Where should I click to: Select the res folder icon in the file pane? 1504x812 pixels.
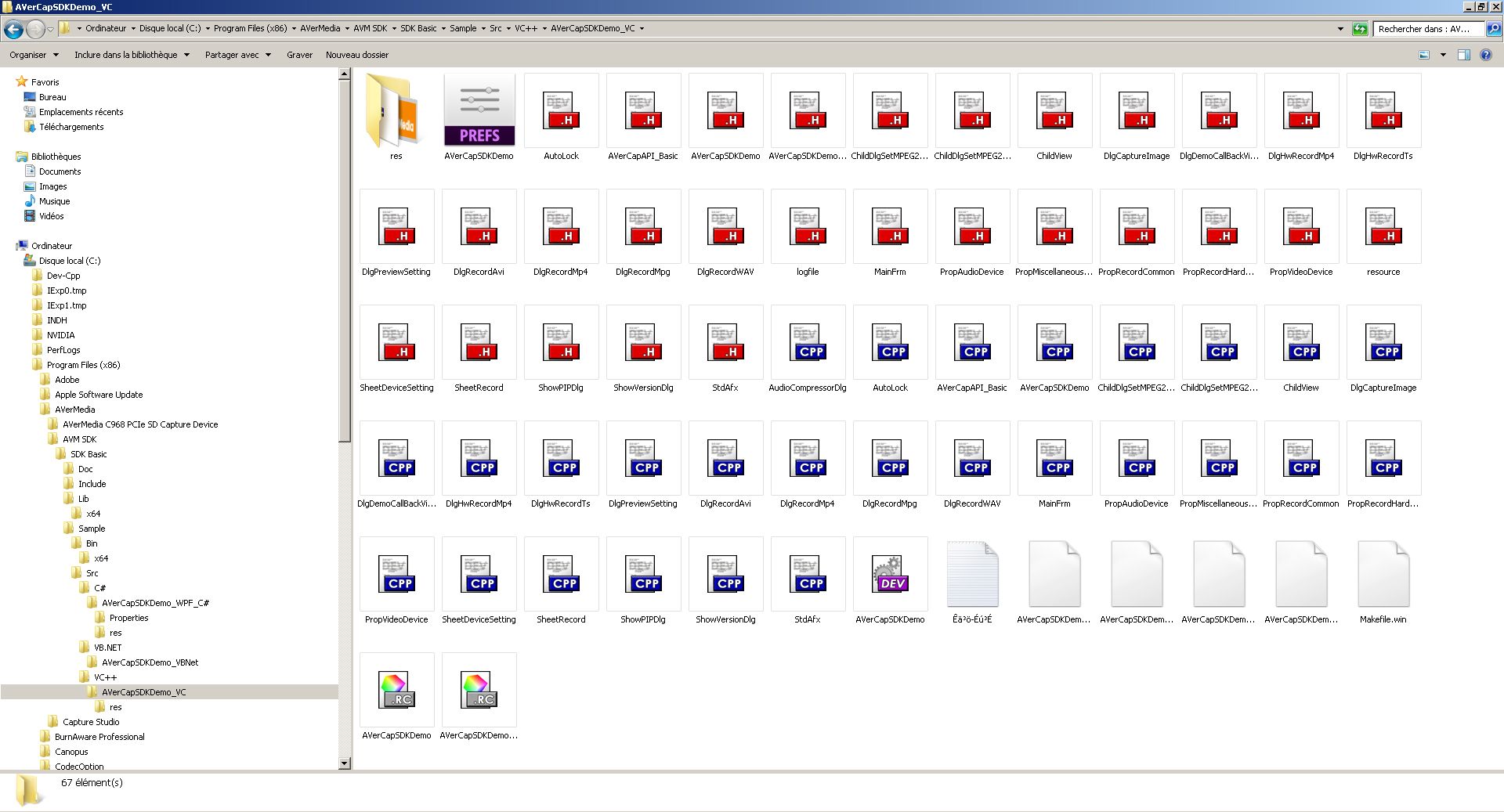point(396,110)
